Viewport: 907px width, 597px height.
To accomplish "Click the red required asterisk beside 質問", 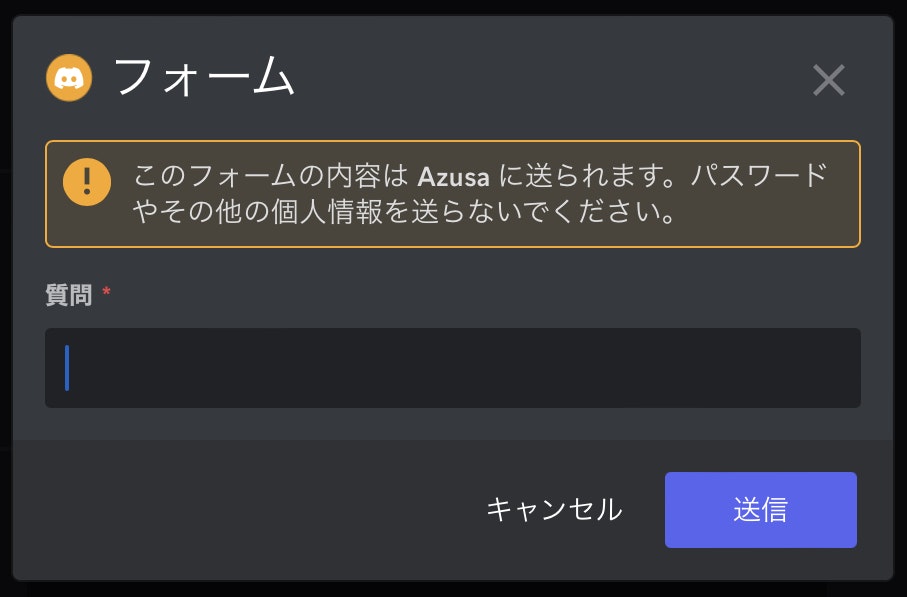I will pyautogui.click(x=105, y=293).
